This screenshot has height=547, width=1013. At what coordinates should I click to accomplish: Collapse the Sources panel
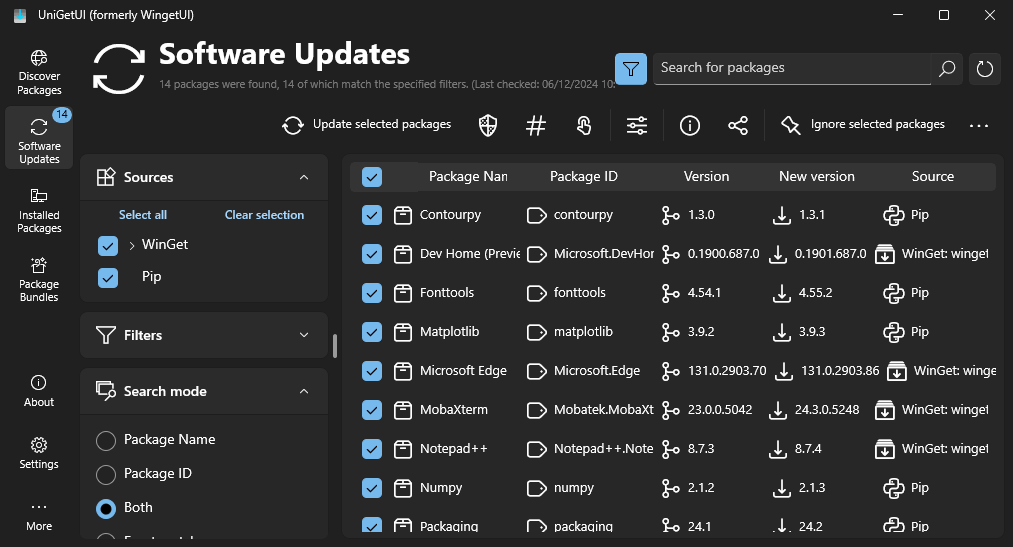coord(304,177)
